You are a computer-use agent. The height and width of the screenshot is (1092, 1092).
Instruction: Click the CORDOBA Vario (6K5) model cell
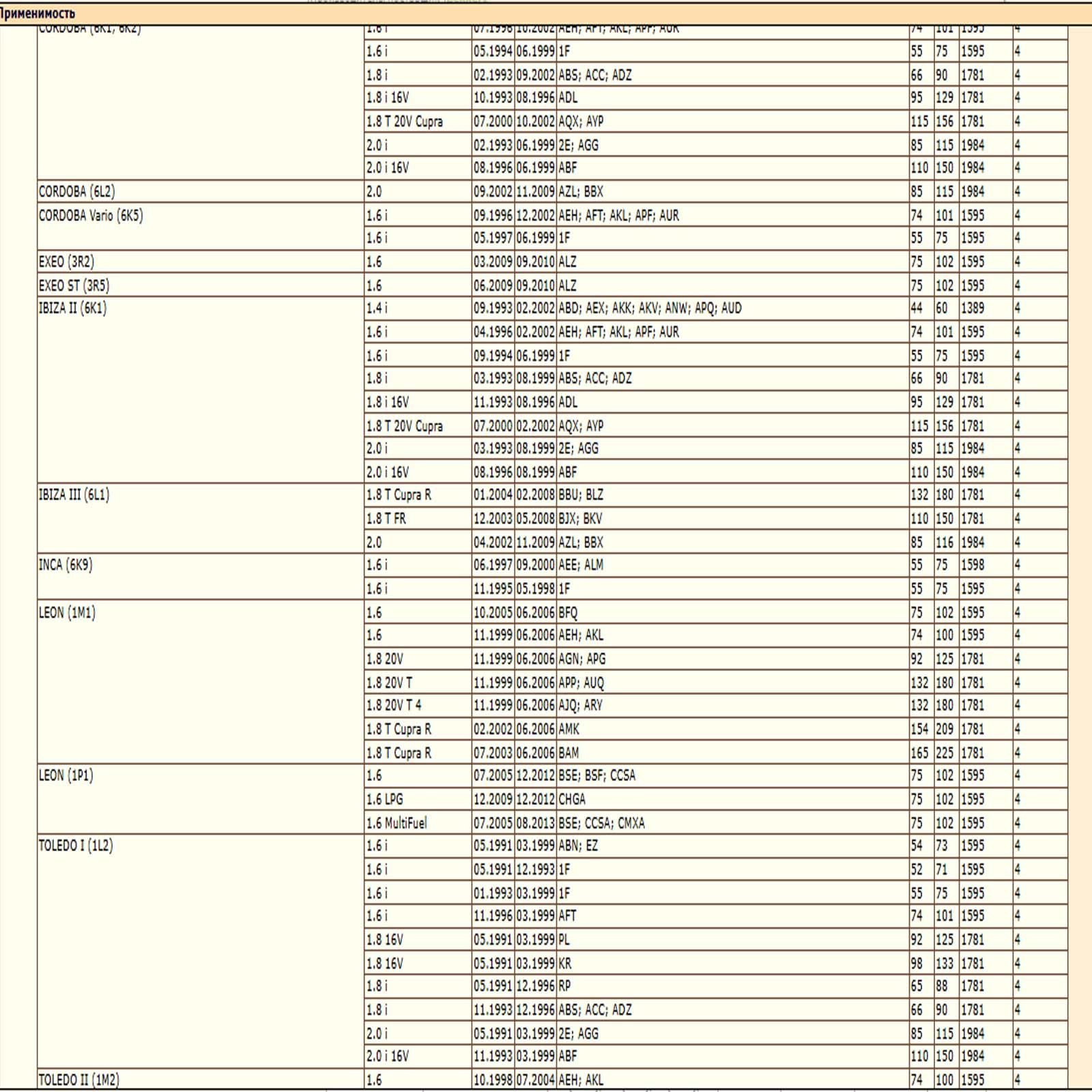tap(91, 216)
